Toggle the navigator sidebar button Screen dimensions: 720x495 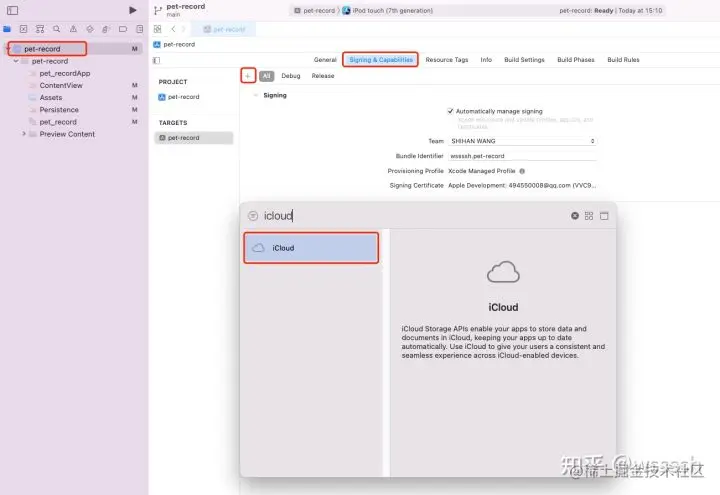(x=12, y=10)
